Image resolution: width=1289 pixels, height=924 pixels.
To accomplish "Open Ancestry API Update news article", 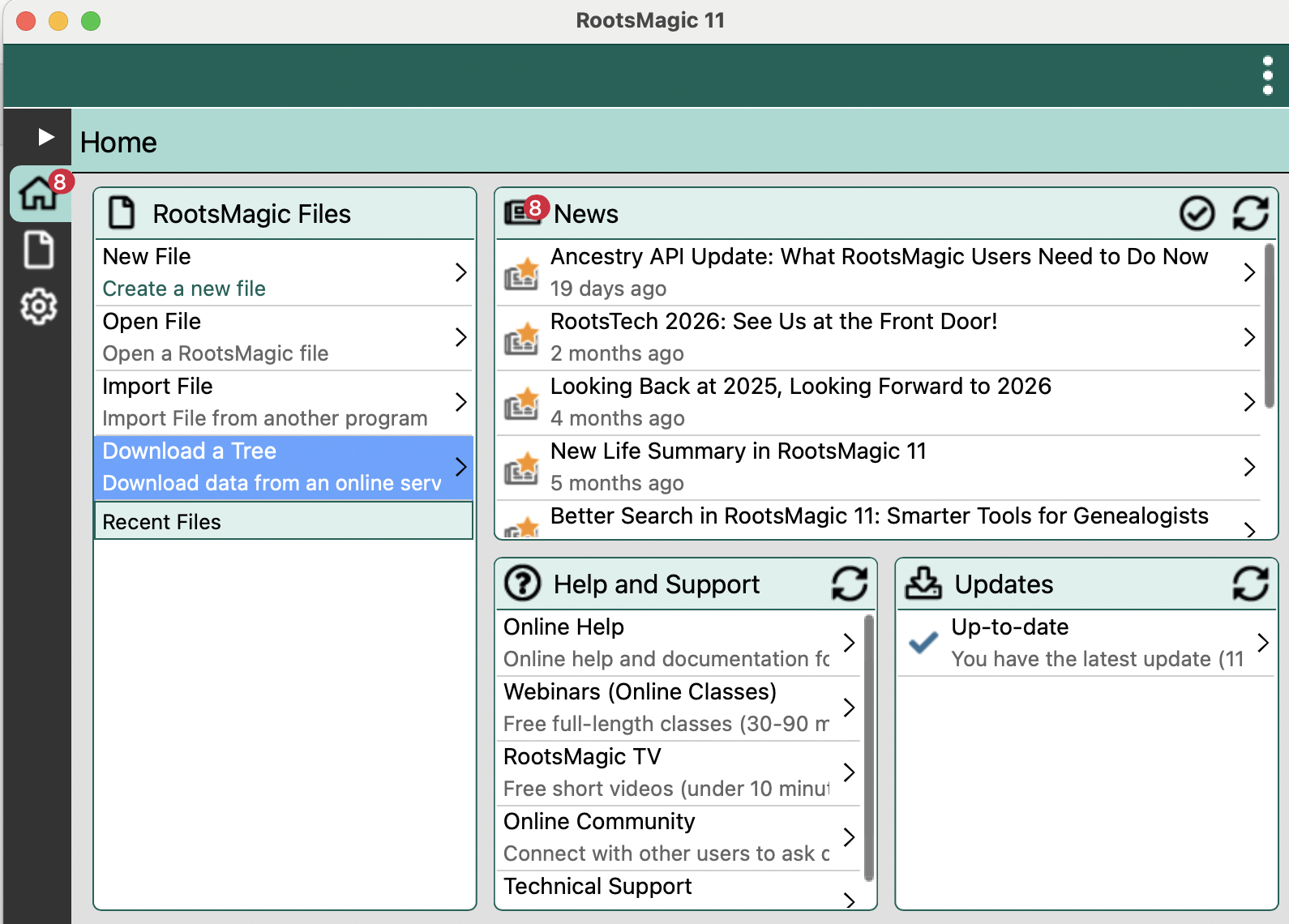I will (879, 272).
